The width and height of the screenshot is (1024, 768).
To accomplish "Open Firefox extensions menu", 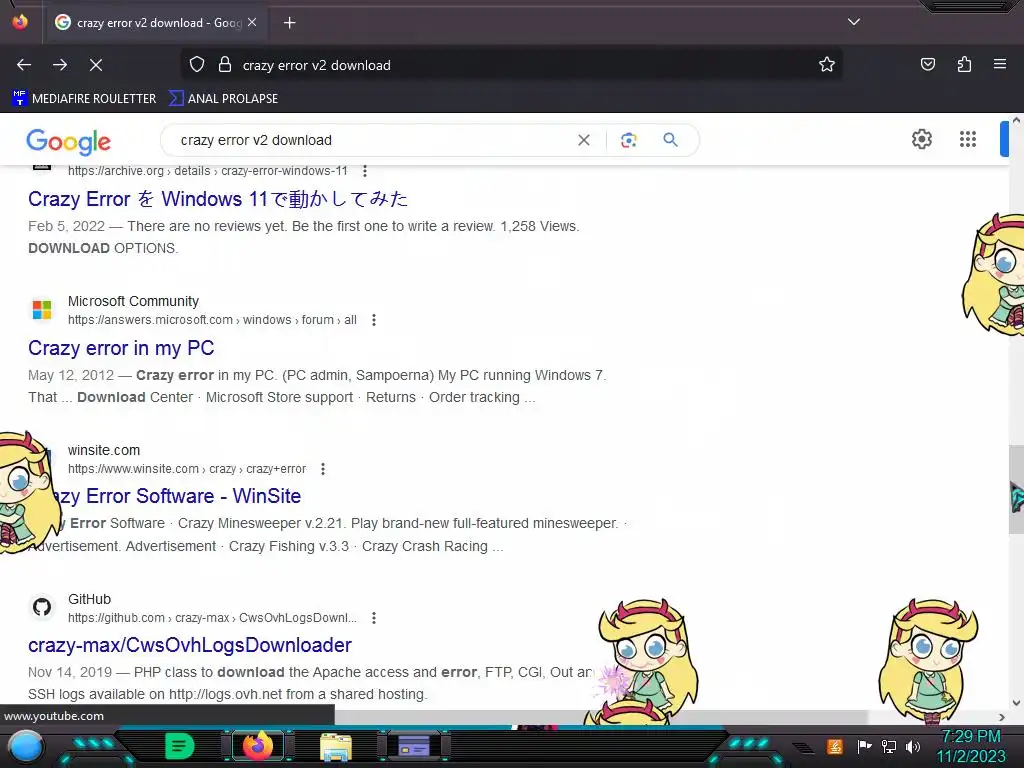I will coord(964,65).
